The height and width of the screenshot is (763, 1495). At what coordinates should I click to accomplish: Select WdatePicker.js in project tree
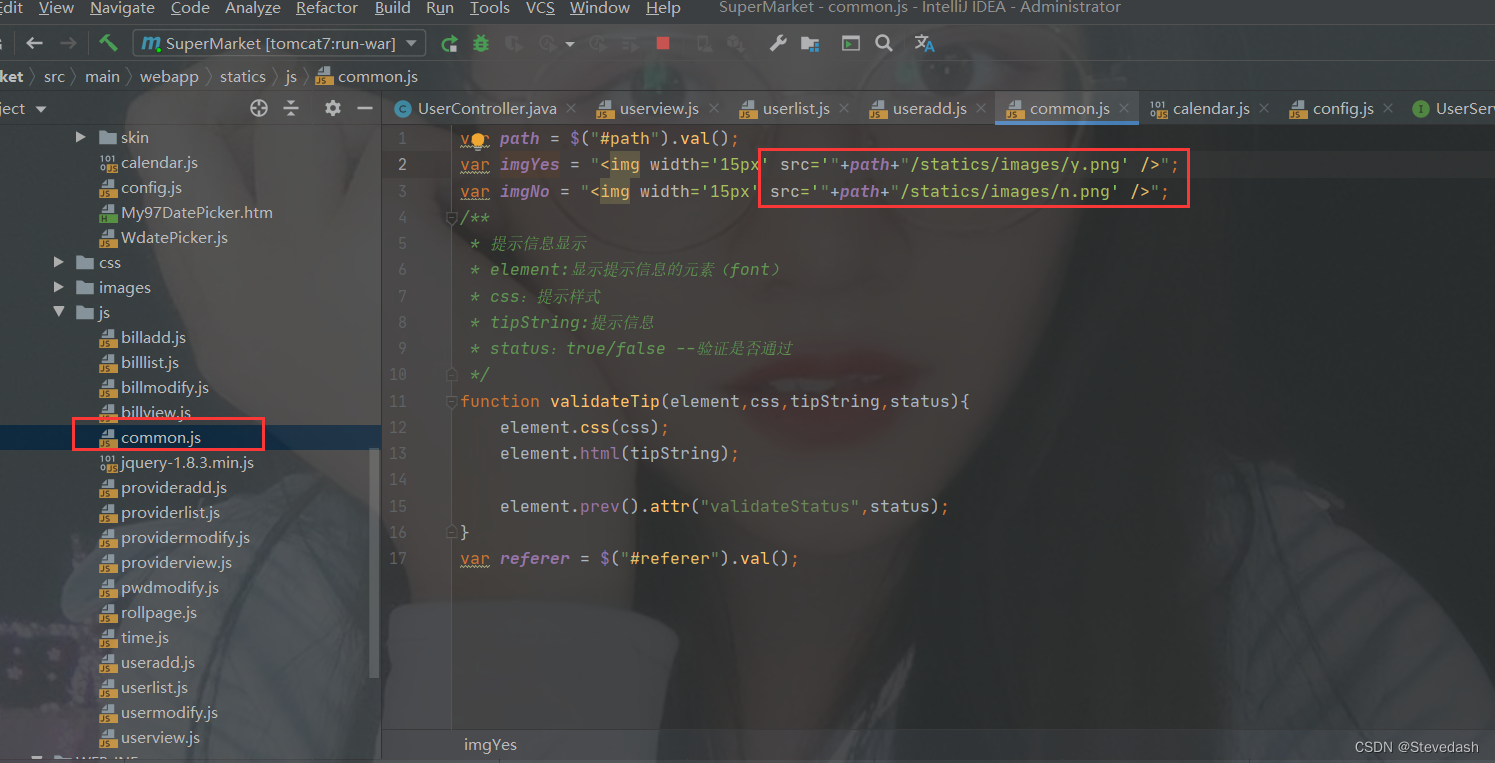point(174,238)
